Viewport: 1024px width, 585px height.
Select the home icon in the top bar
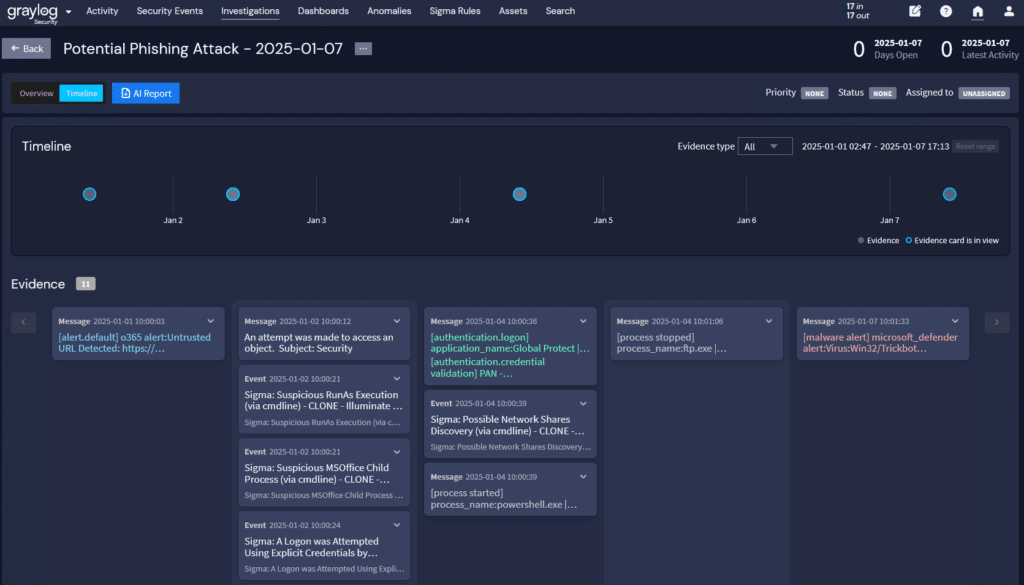click(977, 11)
